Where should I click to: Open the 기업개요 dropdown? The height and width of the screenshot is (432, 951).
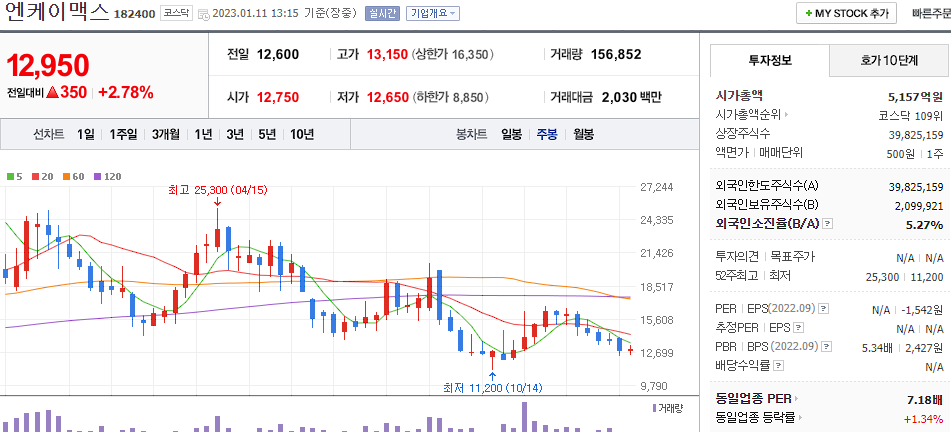432,13
